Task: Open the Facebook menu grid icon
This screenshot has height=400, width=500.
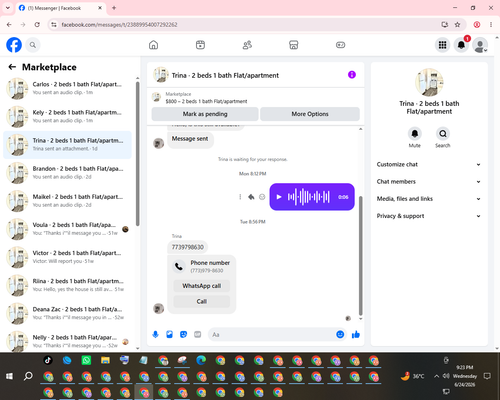Action: (442, 45)
